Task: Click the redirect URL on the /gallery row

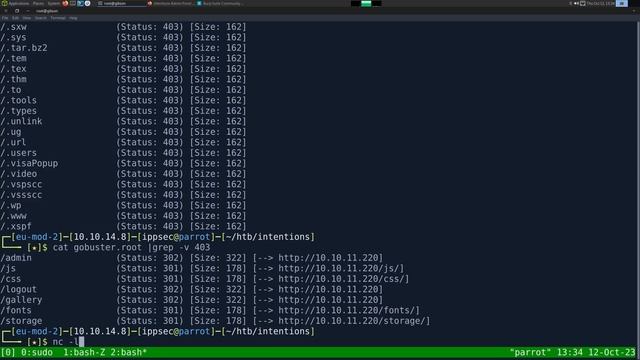Action: (x=328, y=300)
